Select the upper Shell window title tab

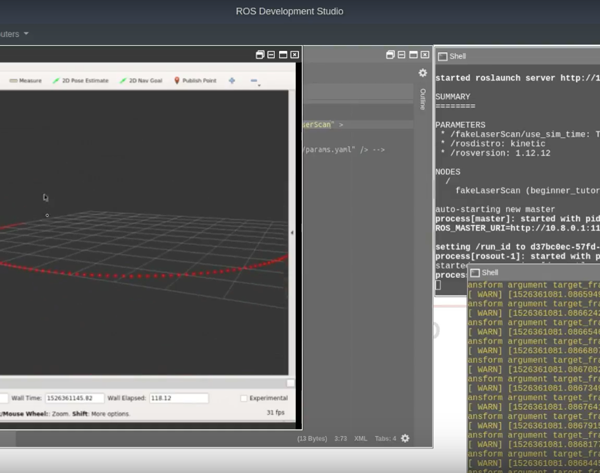458,56
